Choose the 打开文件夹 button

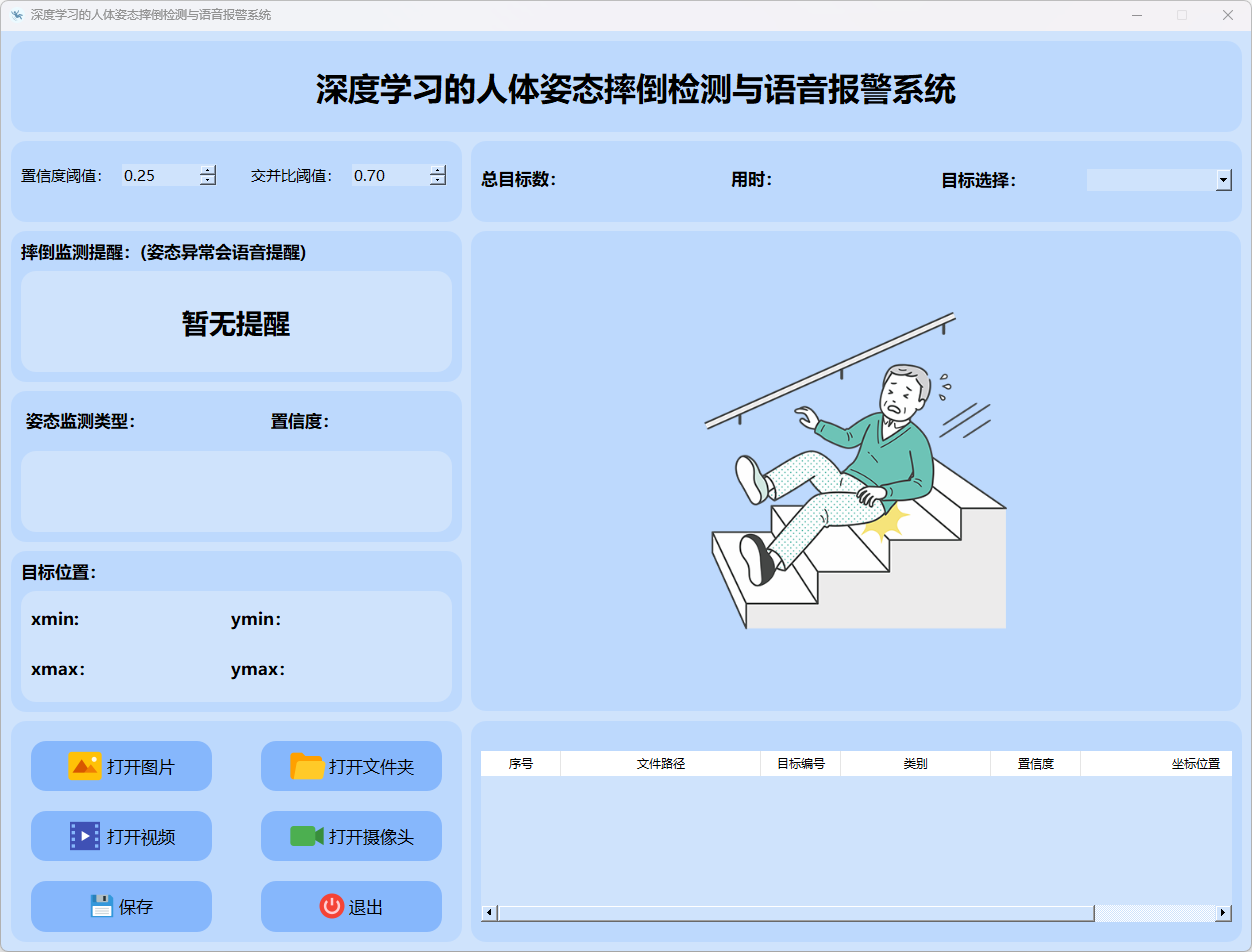click(x=351, y=766)
